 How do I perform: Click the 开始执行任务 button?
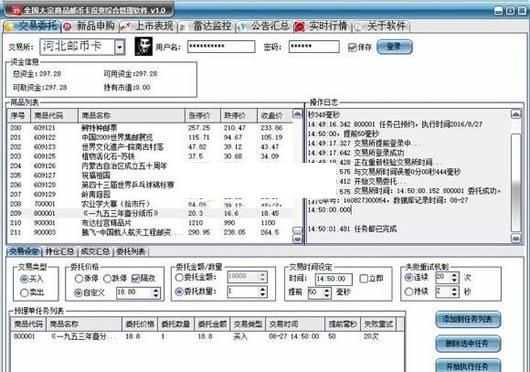pyautogui.click(x=468, y=366)
